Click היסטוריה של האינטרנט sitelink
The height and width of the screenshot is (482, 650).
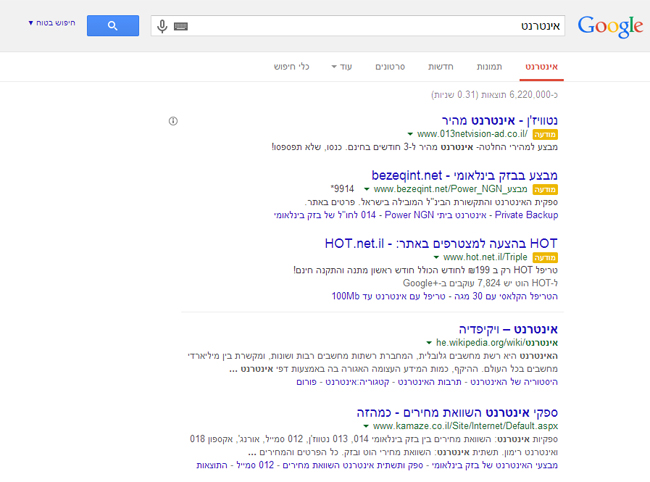pos(514,382)
